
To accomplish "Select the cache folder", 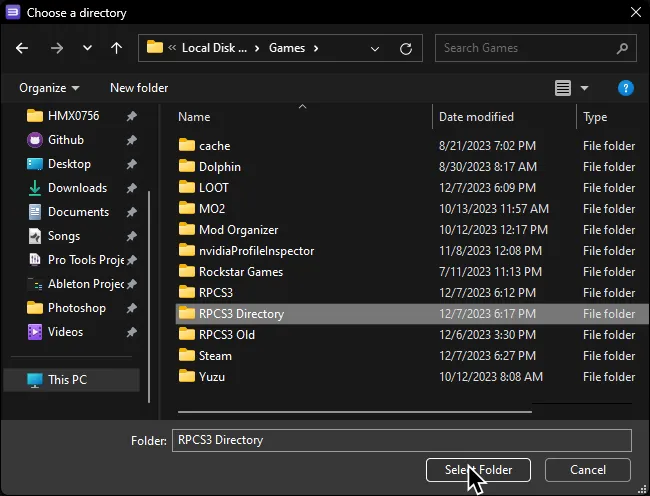I will coord(412,146).
